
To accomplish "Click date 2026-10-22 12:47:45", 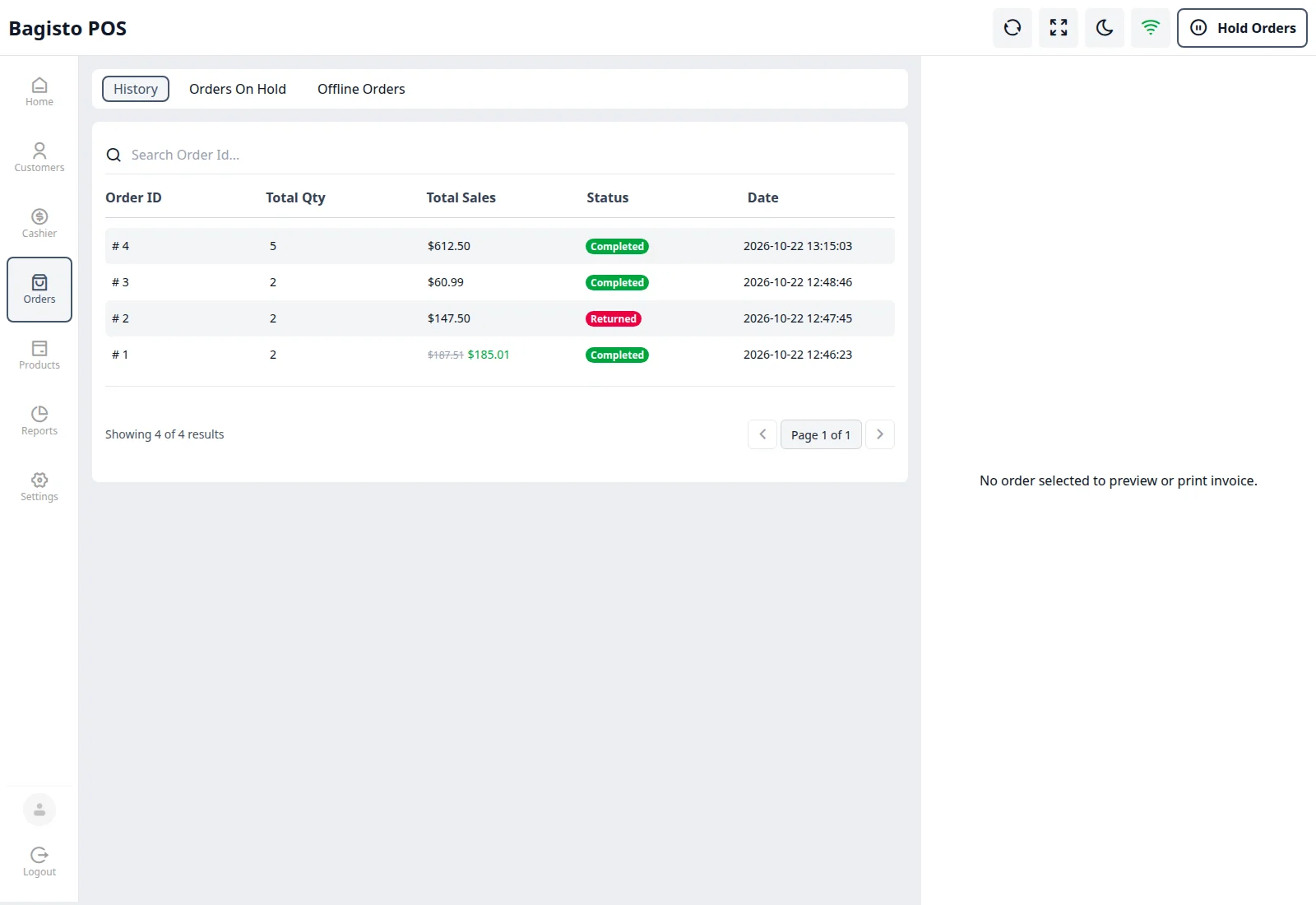I will click(x=798, y=318).
